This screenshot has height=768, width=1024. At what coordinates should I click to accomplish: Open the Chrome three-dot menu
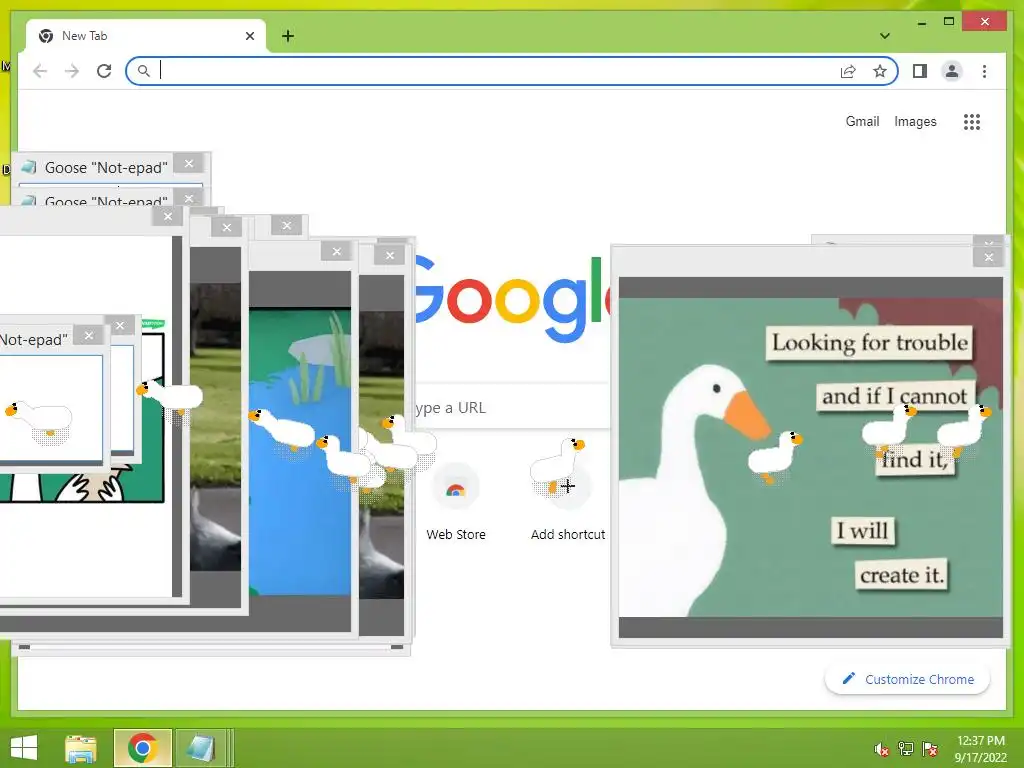point(984,71)
